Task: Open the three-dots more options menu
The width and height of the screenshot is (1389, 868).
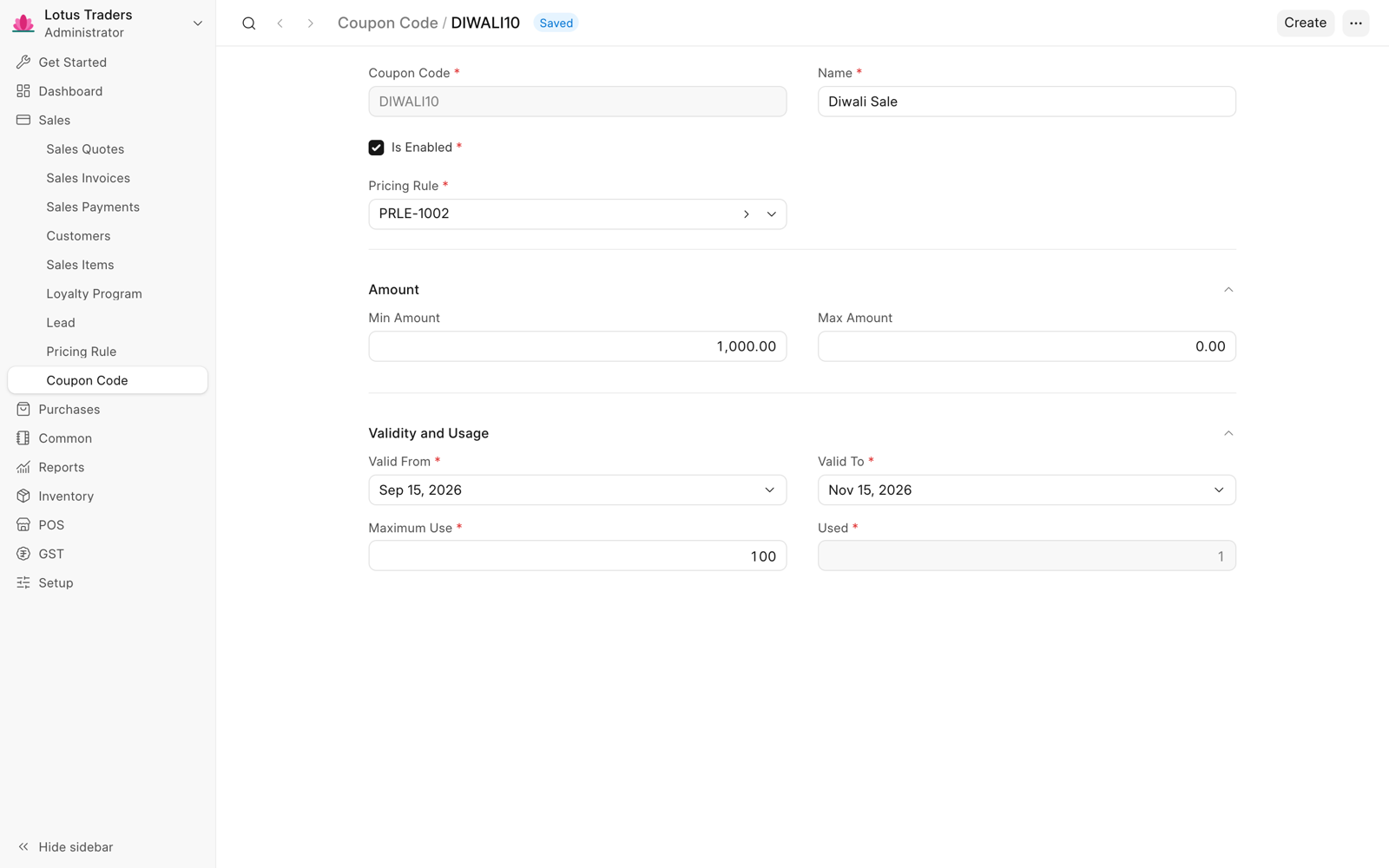Action: point(1356,23)
